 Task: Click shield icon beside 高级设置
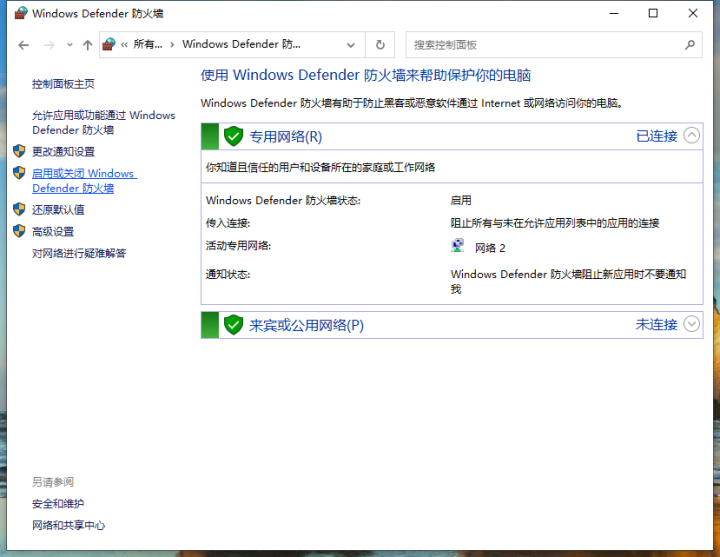click(19, 231)
